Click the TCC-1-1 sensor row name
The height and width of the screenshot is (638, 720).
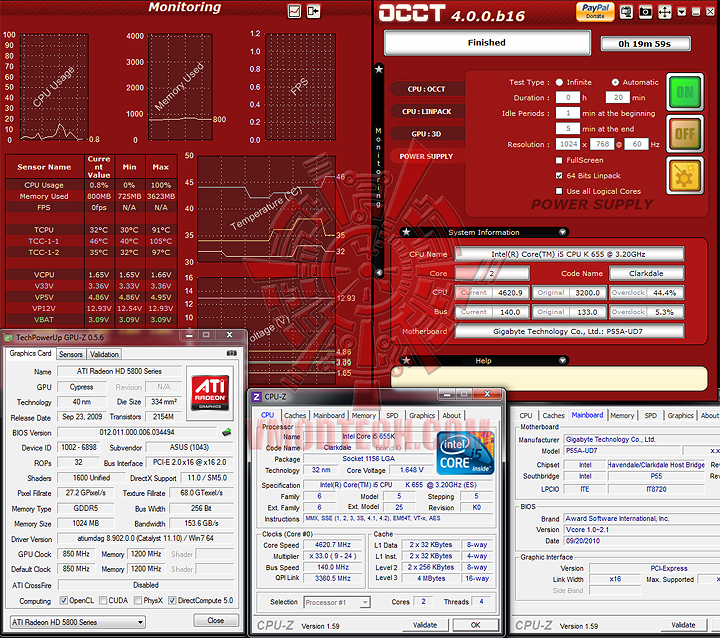pos(44,241)
